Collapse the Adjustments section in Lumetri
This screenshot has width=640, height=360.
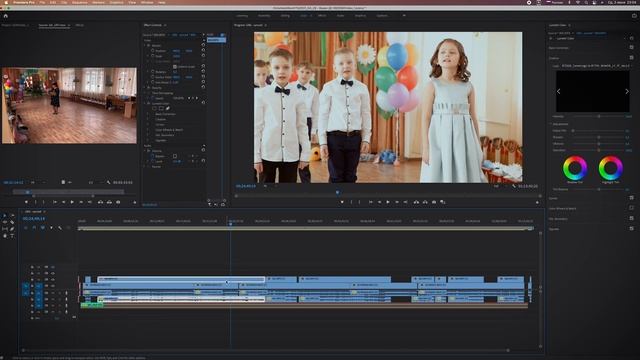[550, 124]
